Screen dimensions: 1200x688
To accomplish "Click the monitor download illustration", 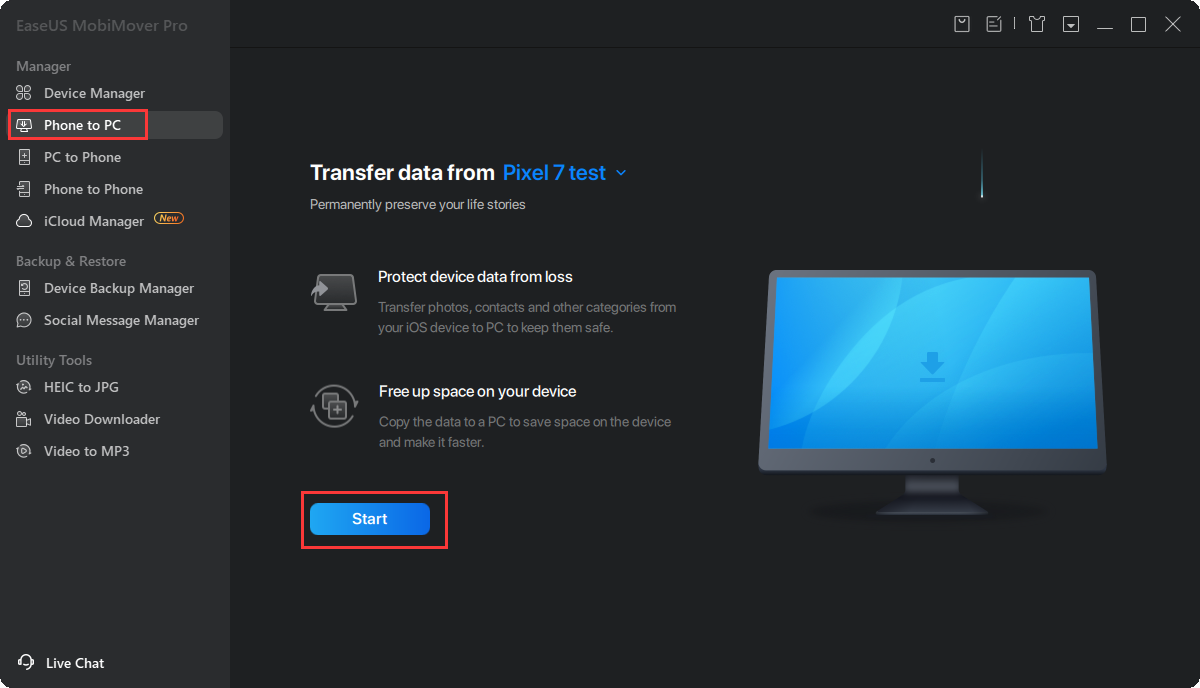I will coord(932,392).
